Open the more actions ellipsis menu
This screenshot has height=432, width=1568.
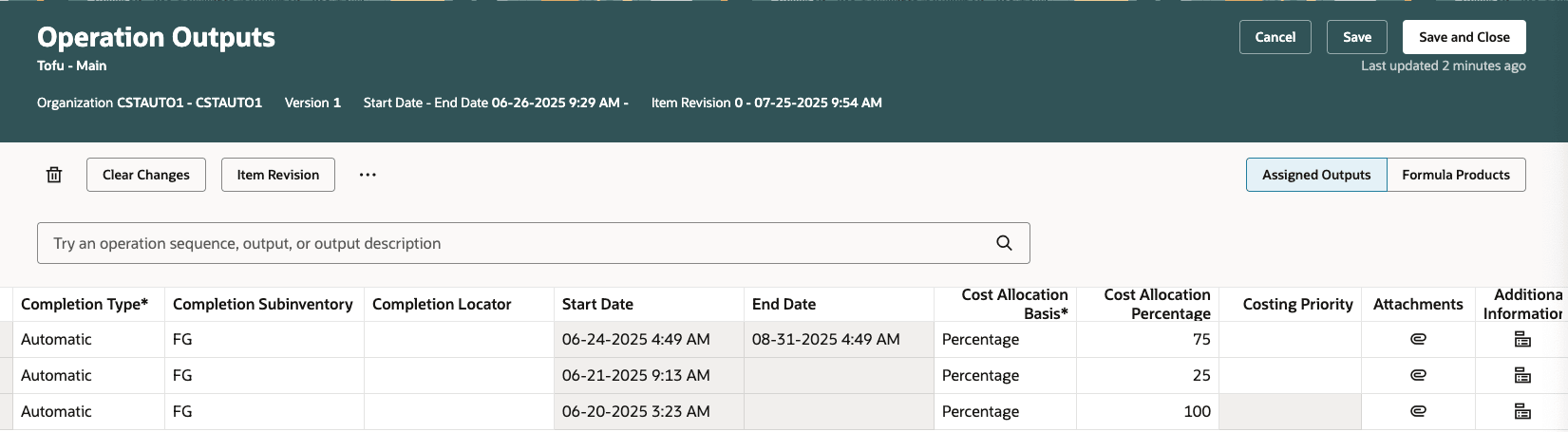point(368,175)
